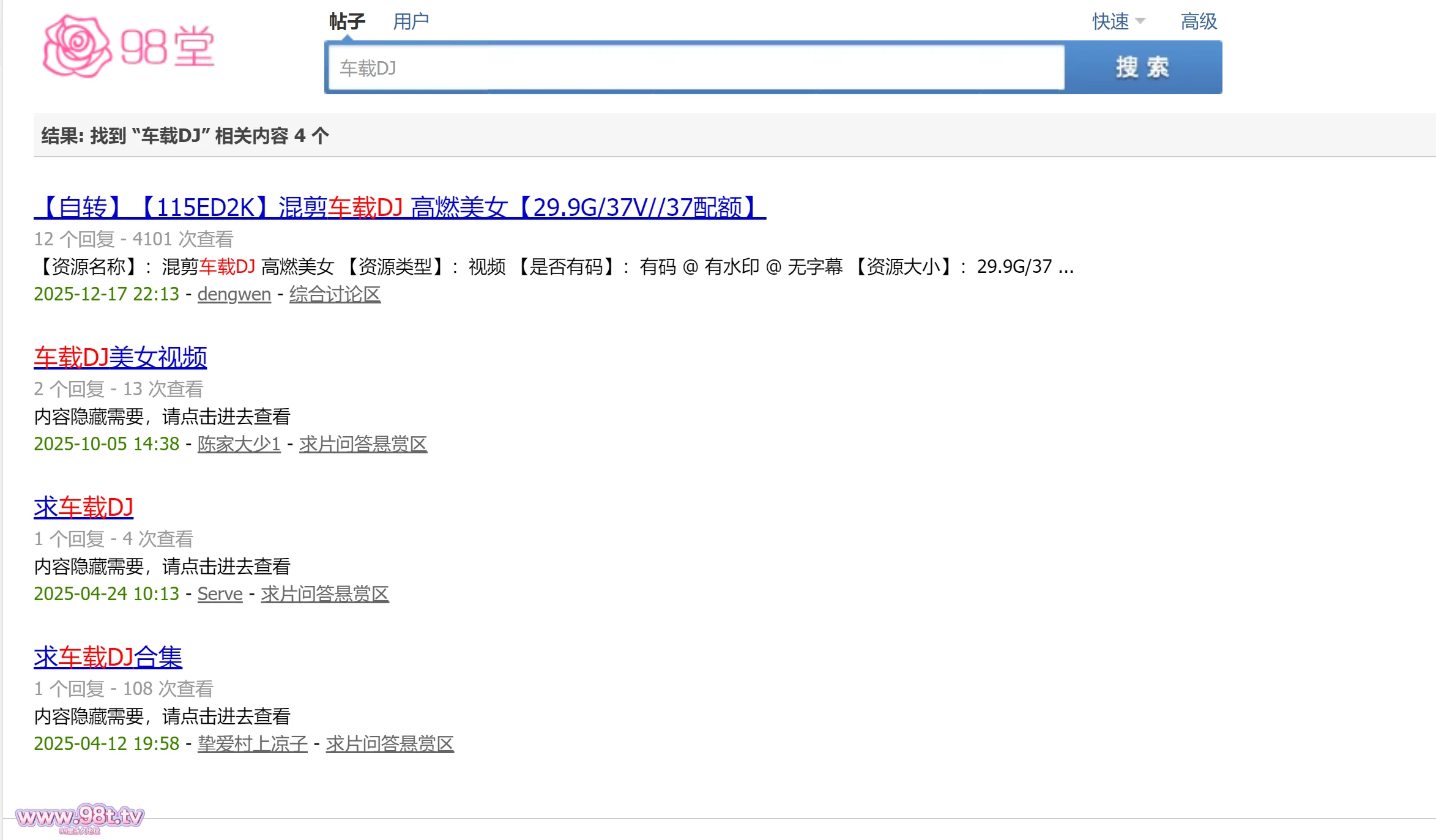View dengwen's user profile
1436x840 pixels.
[x=234, y=294]
